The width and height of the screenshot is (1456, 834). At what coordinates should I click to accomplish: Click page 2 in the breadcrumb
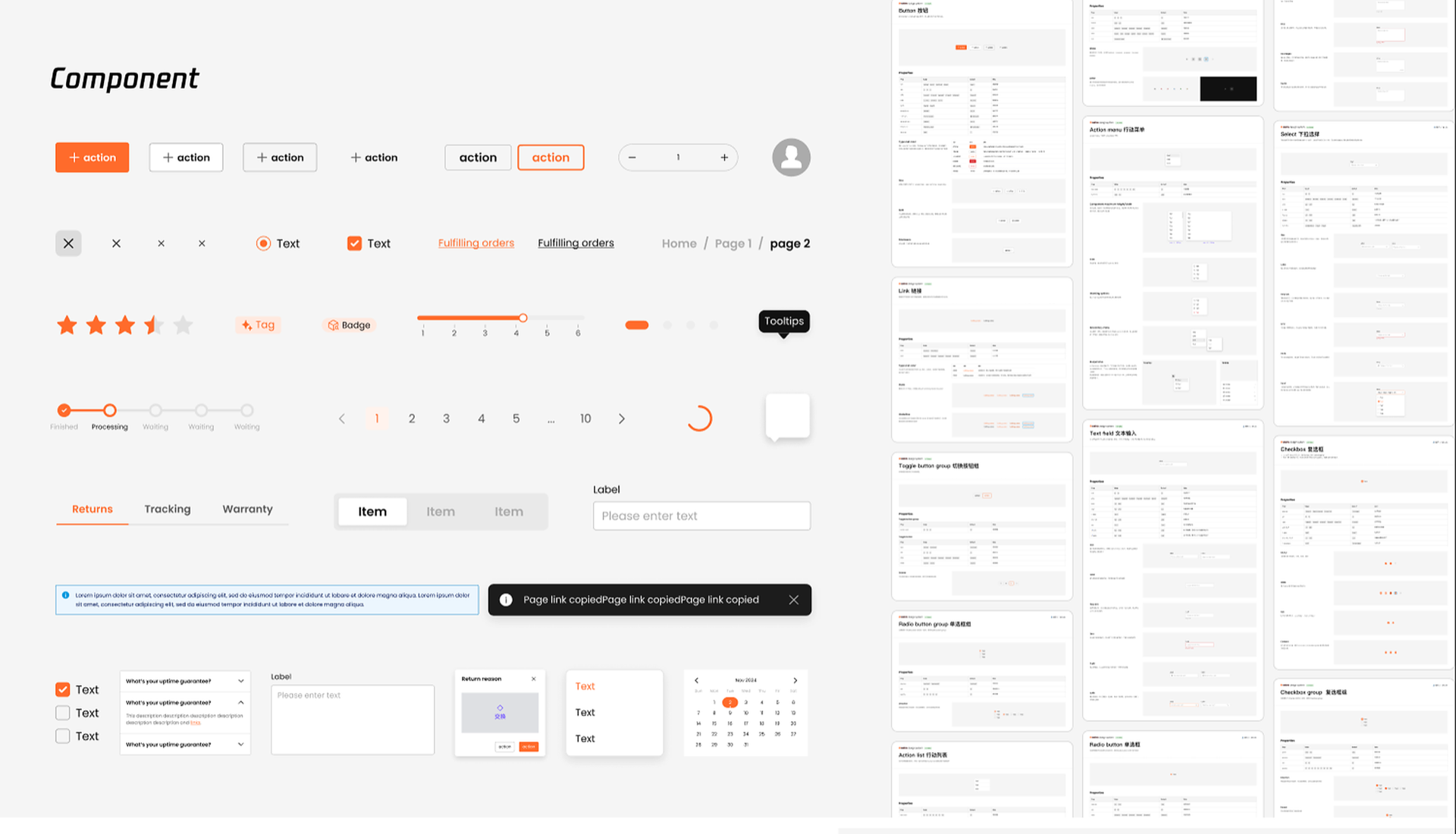790,243
